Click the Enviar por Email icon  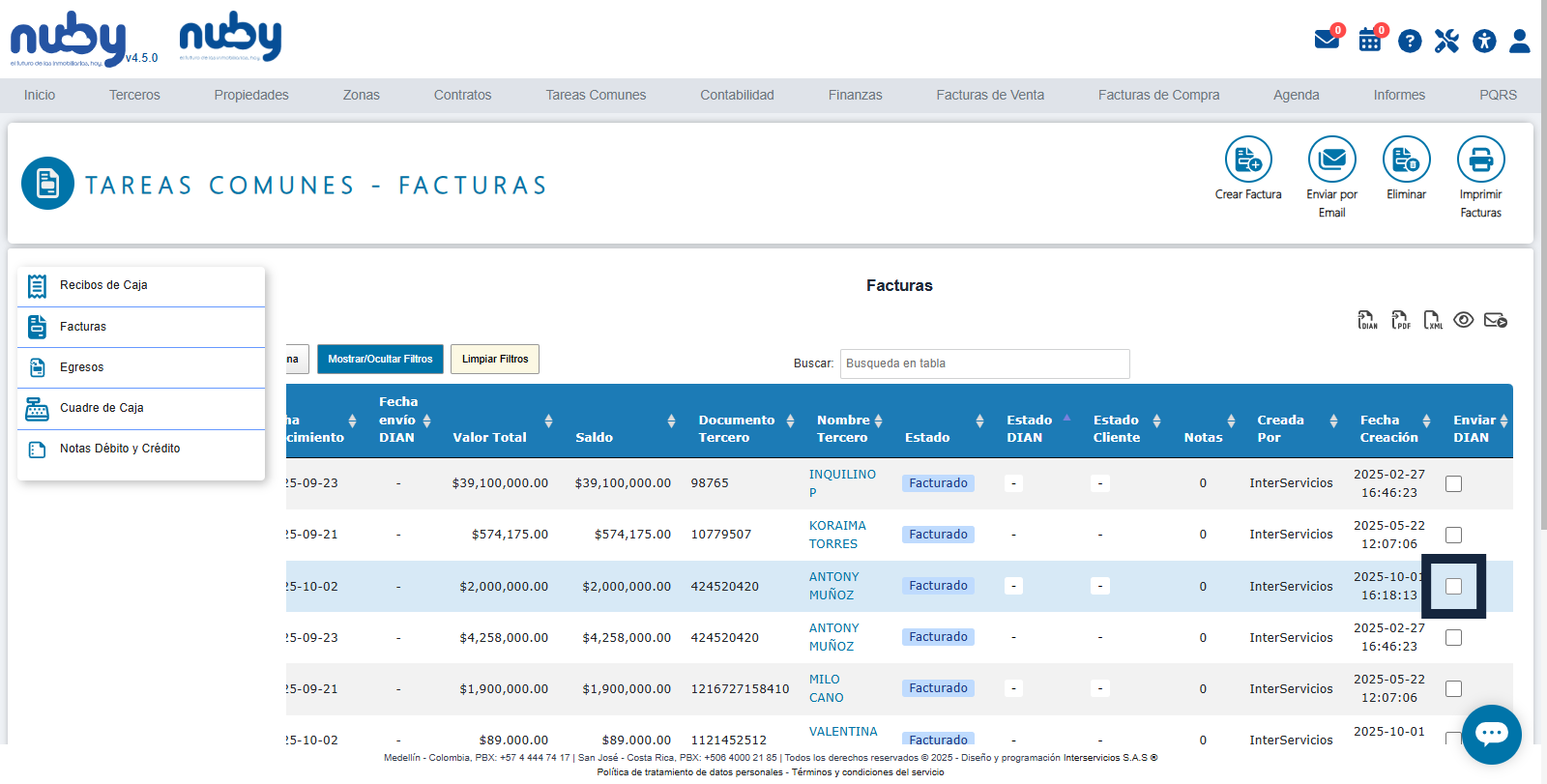tap(1331, 160)
